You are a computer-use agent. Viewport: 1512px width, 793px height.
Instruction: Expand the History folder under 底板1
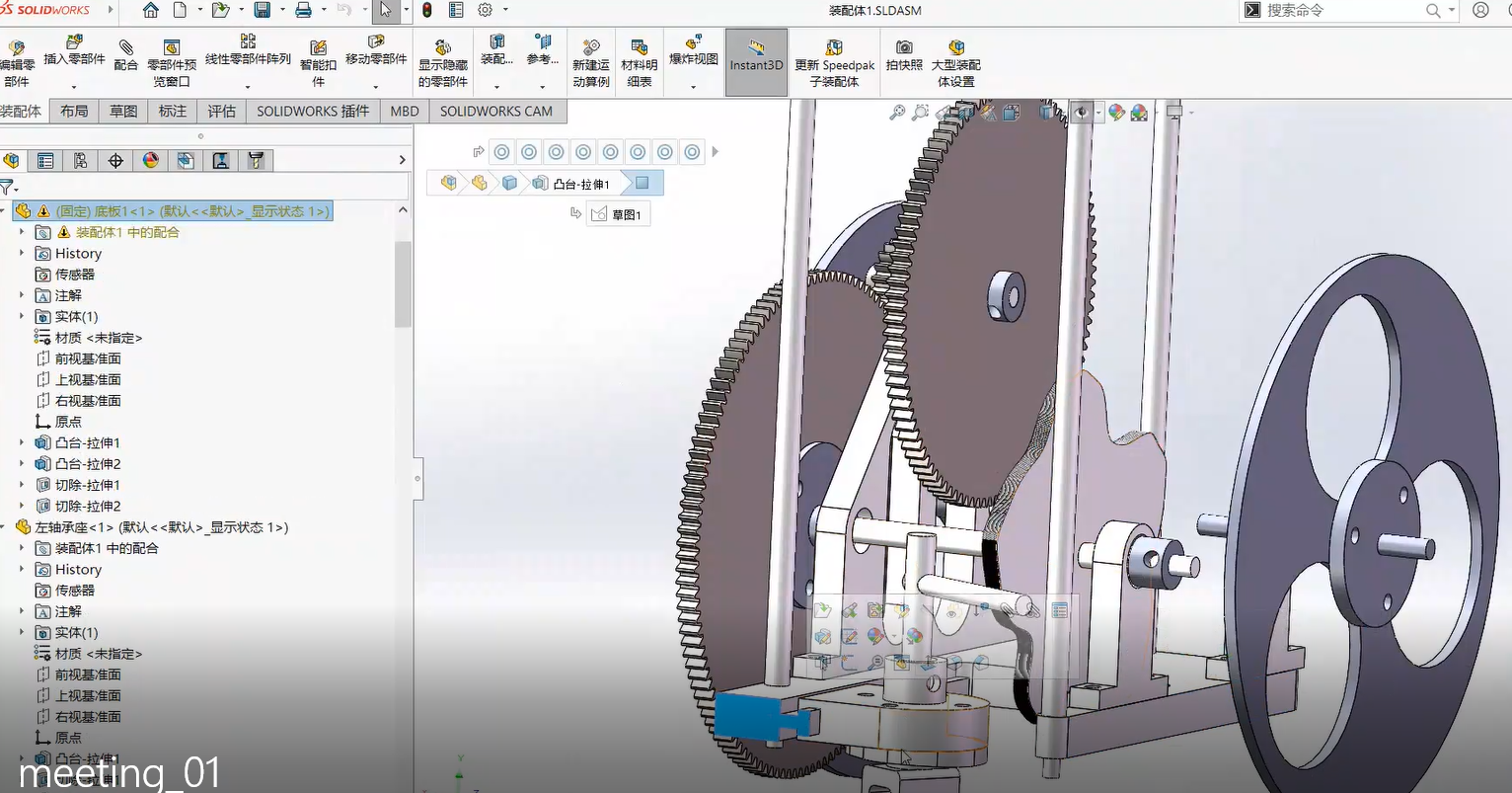click(x=22, y=254)
